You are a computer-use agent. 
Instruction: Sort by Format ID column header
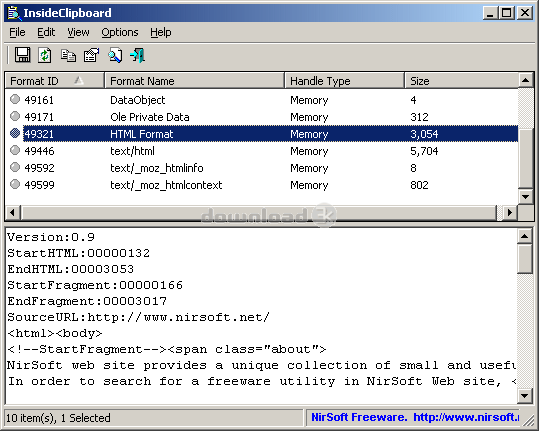(x=55, y=81)
